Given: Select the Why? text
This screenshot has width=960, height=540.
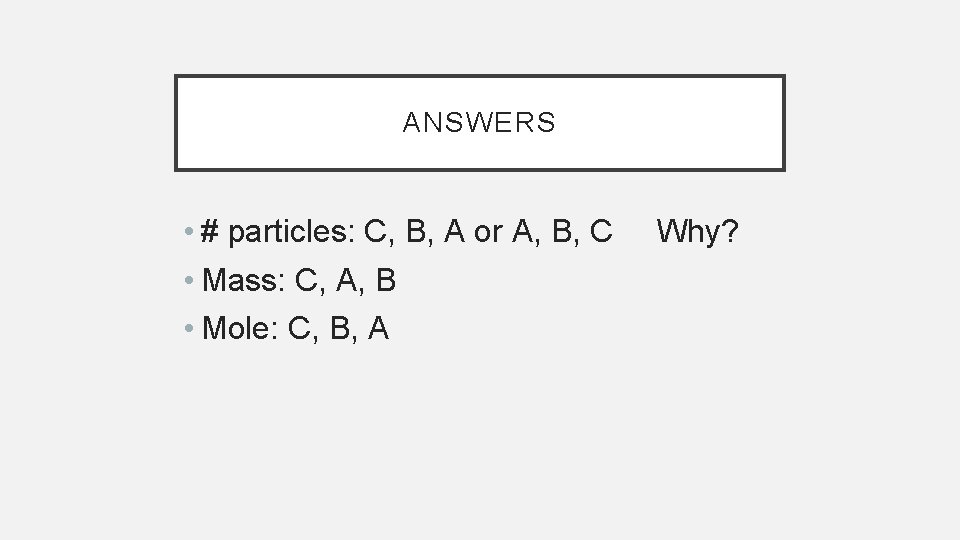Looking at the screenshot, I should 697,233.
